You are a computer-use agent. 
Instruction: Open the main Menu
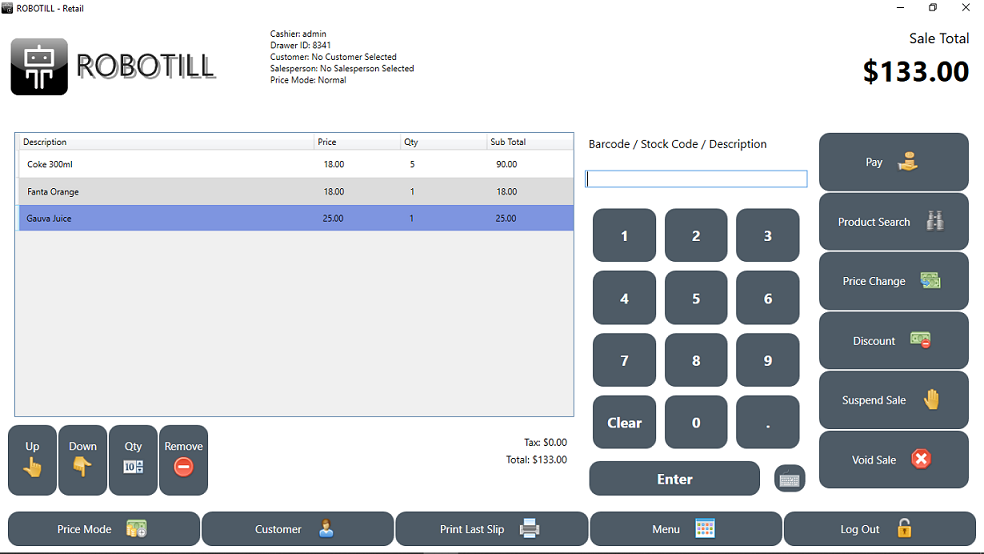tap(685, 529)
